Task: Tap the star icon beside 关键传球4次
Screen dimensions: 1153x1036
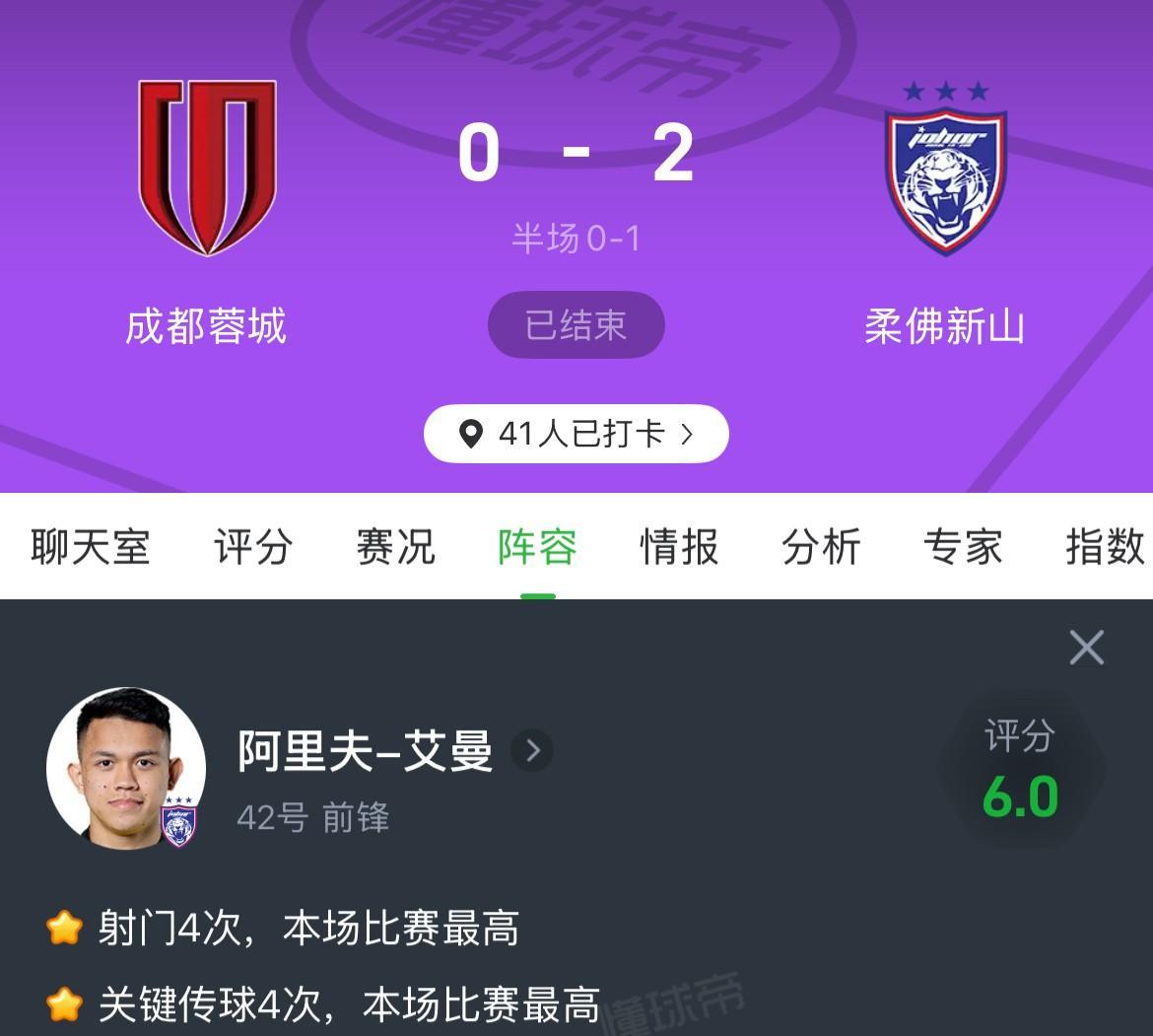Action: [64, 1004]
